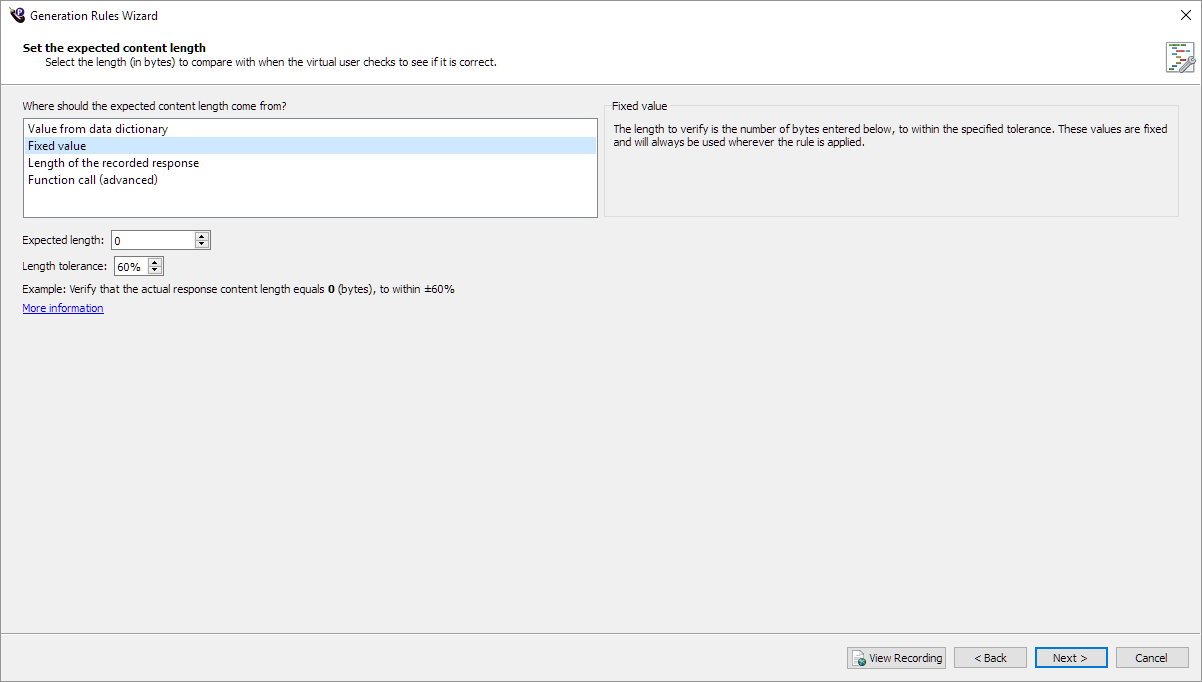Raise Length tolerance using up arrow

[155, 263]
